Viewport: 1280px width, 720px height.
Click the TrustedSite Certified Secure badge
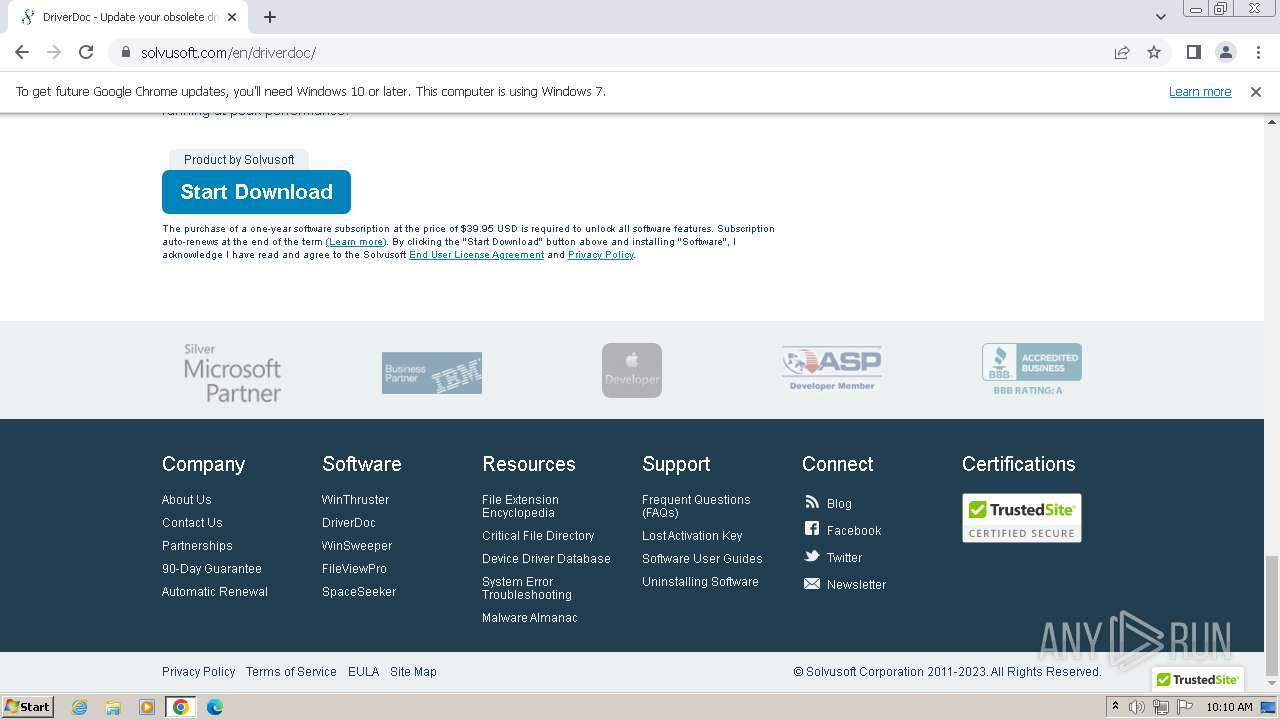1022,518
